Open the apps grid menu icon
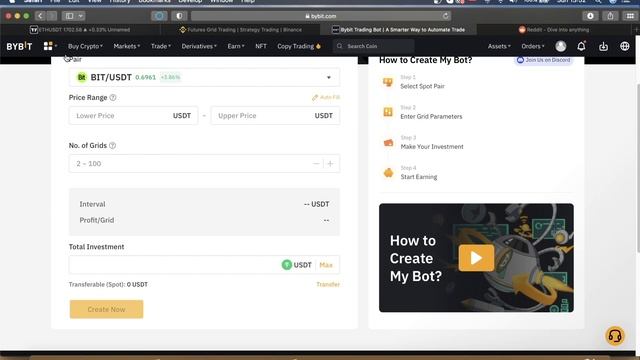 48,46
